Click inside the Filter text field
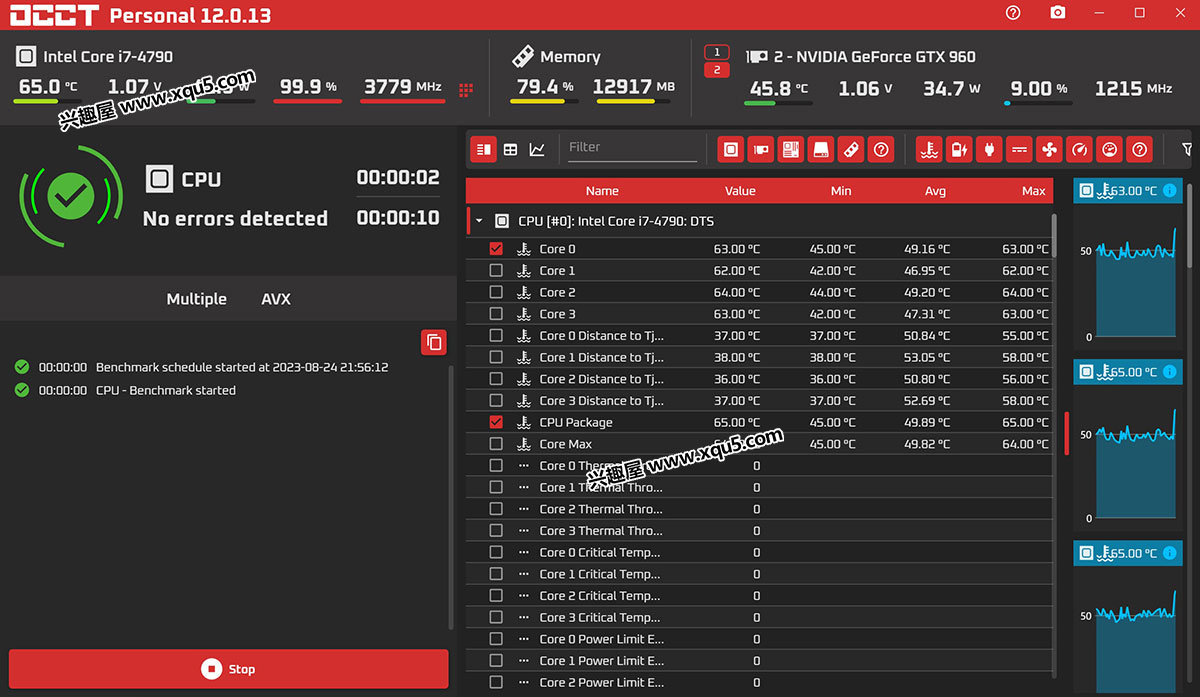 (x=631, y=148)
